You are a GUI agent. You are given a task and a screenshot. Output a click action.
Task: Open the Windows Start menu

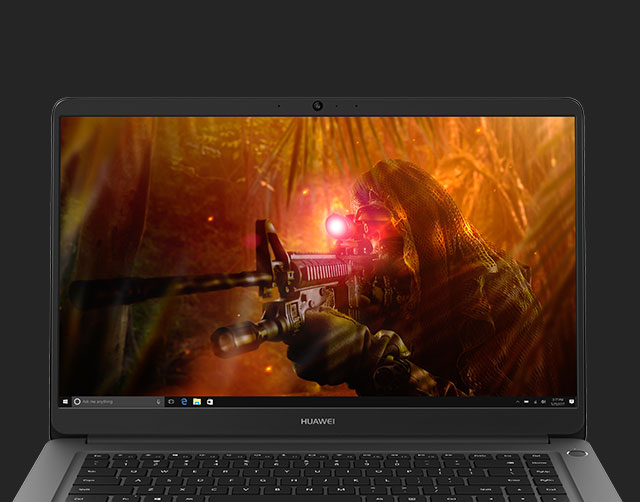[x=66, y=402]
